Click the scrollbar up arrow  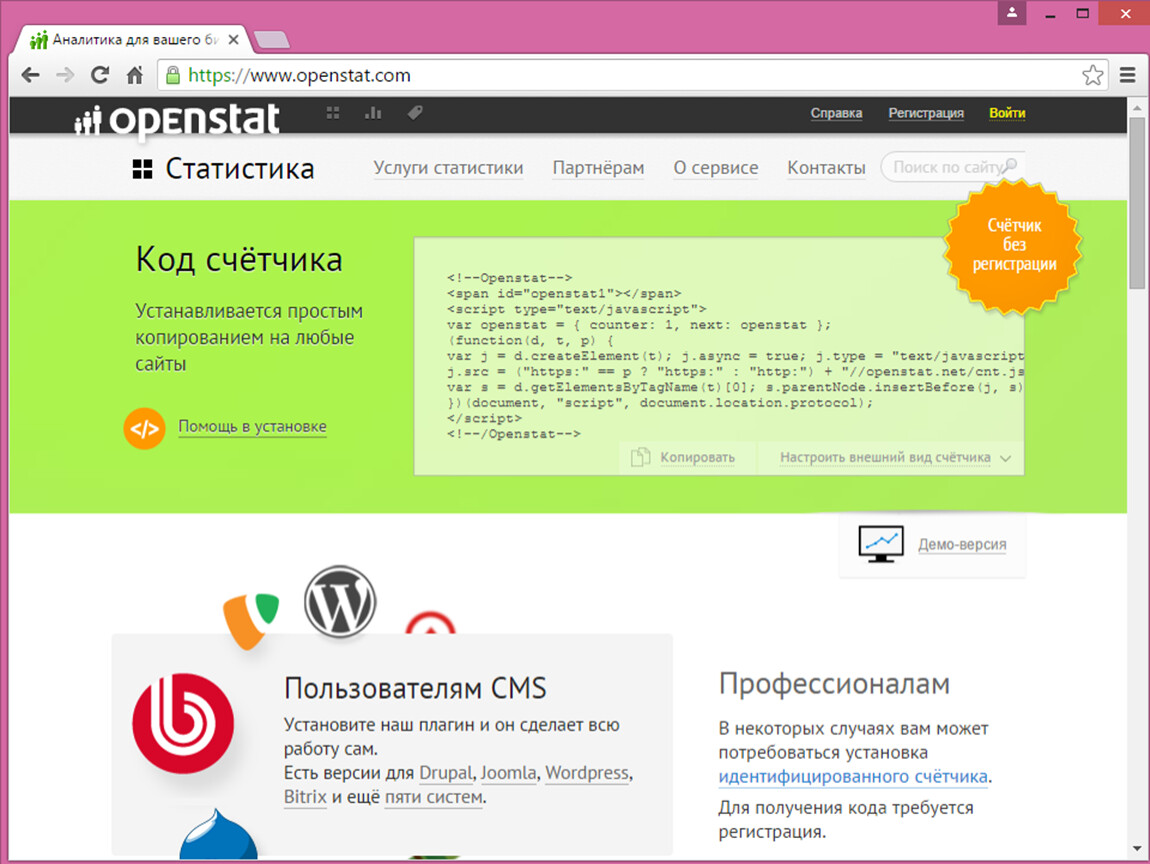1137,107
